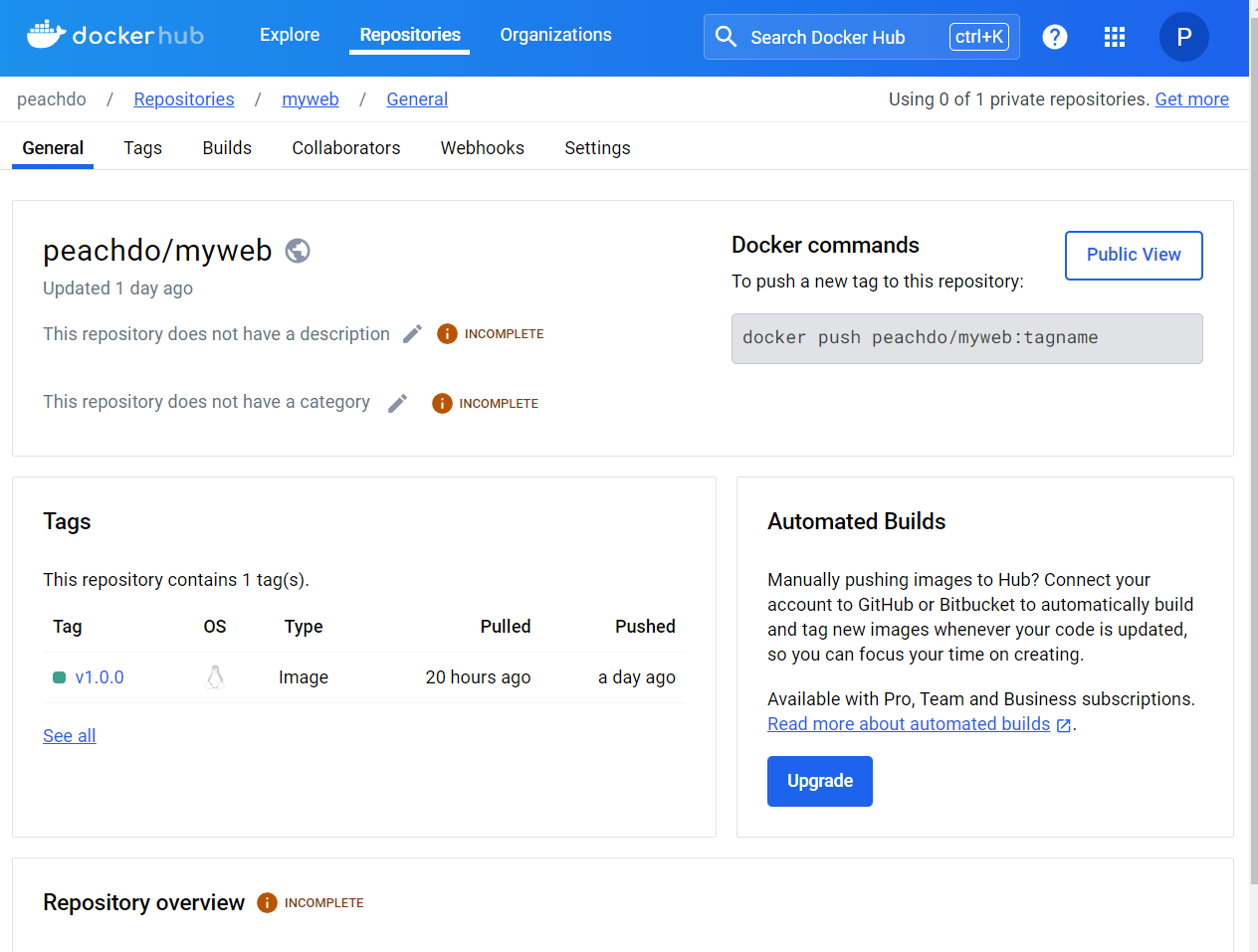Image resolution: width=1258 pixels, height=952 pixels.
Task: Open the apps grid menu icon
Action: pyautogui.click(x=1115, y=37)
